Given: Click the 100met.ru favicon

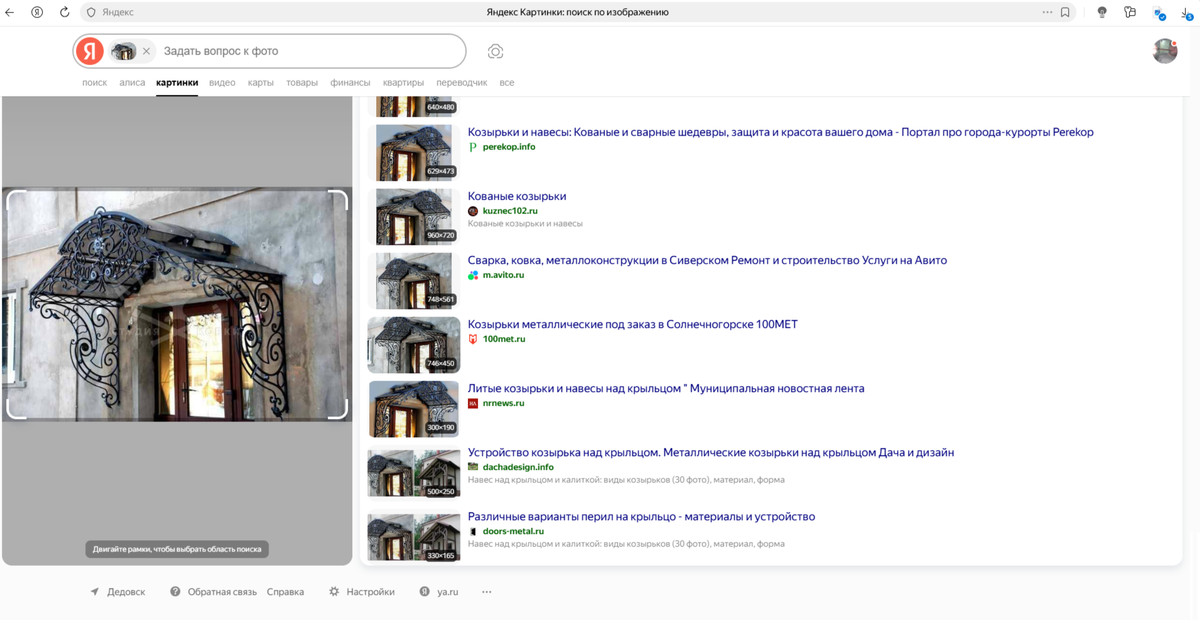Looking at the screenshot, I should coord(473,339).
